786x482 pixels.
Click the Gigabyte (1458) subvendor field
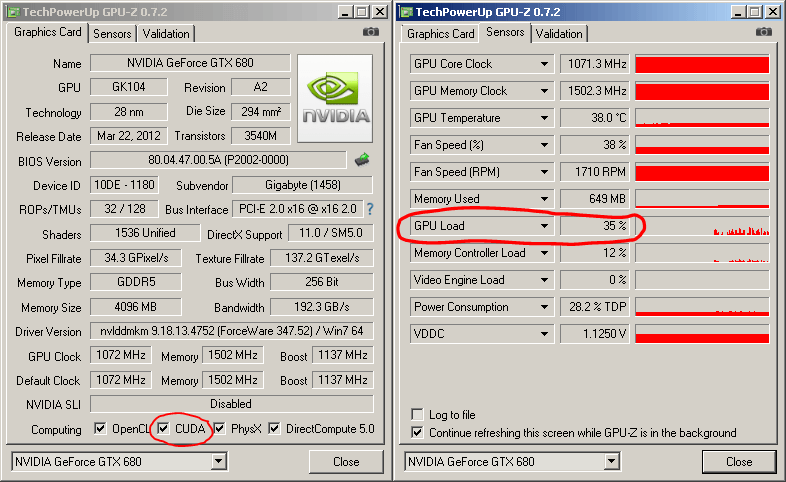303,185
